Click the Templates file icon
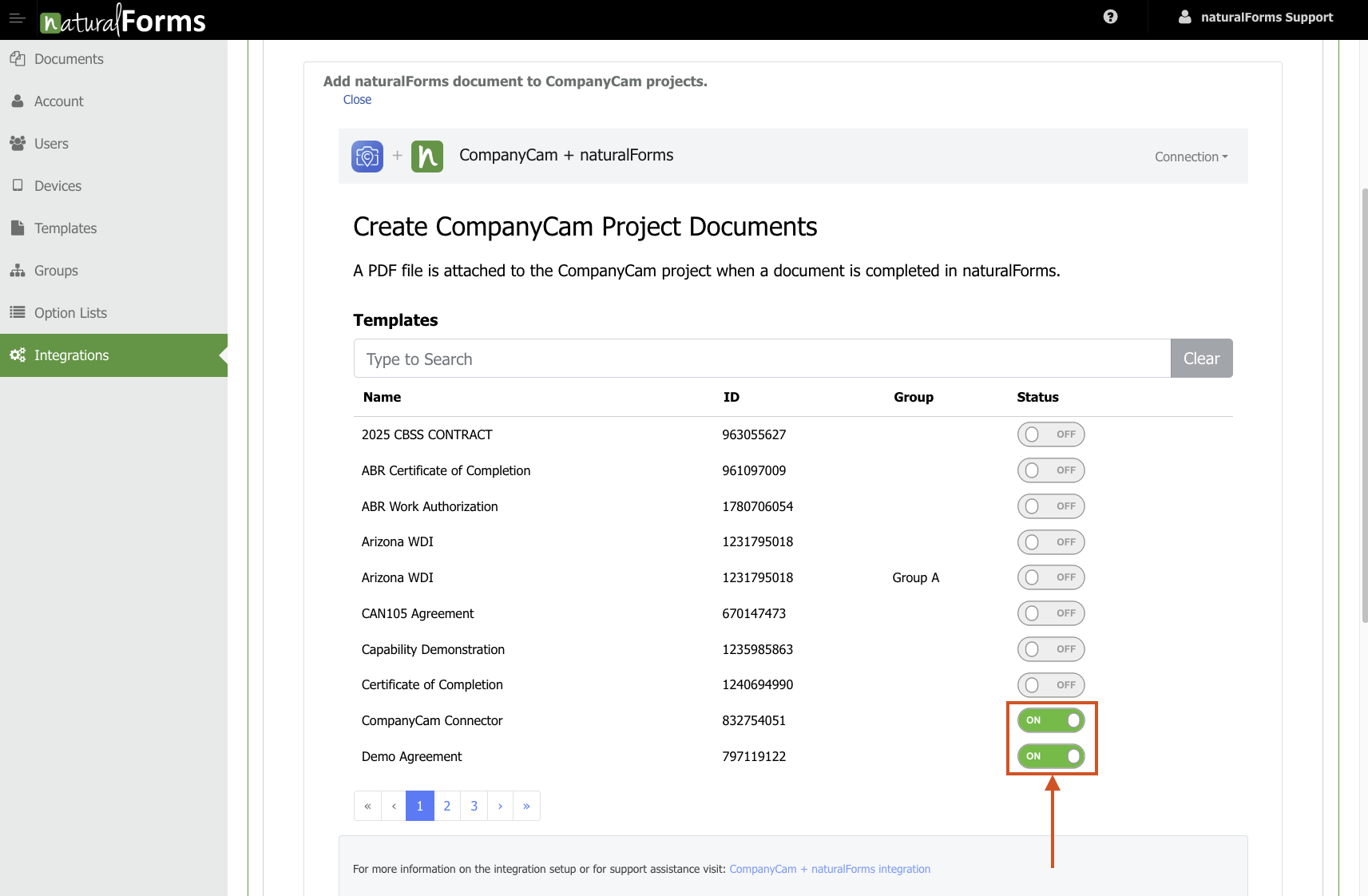Screen dimensions: 1368x896 coord(18,228)
